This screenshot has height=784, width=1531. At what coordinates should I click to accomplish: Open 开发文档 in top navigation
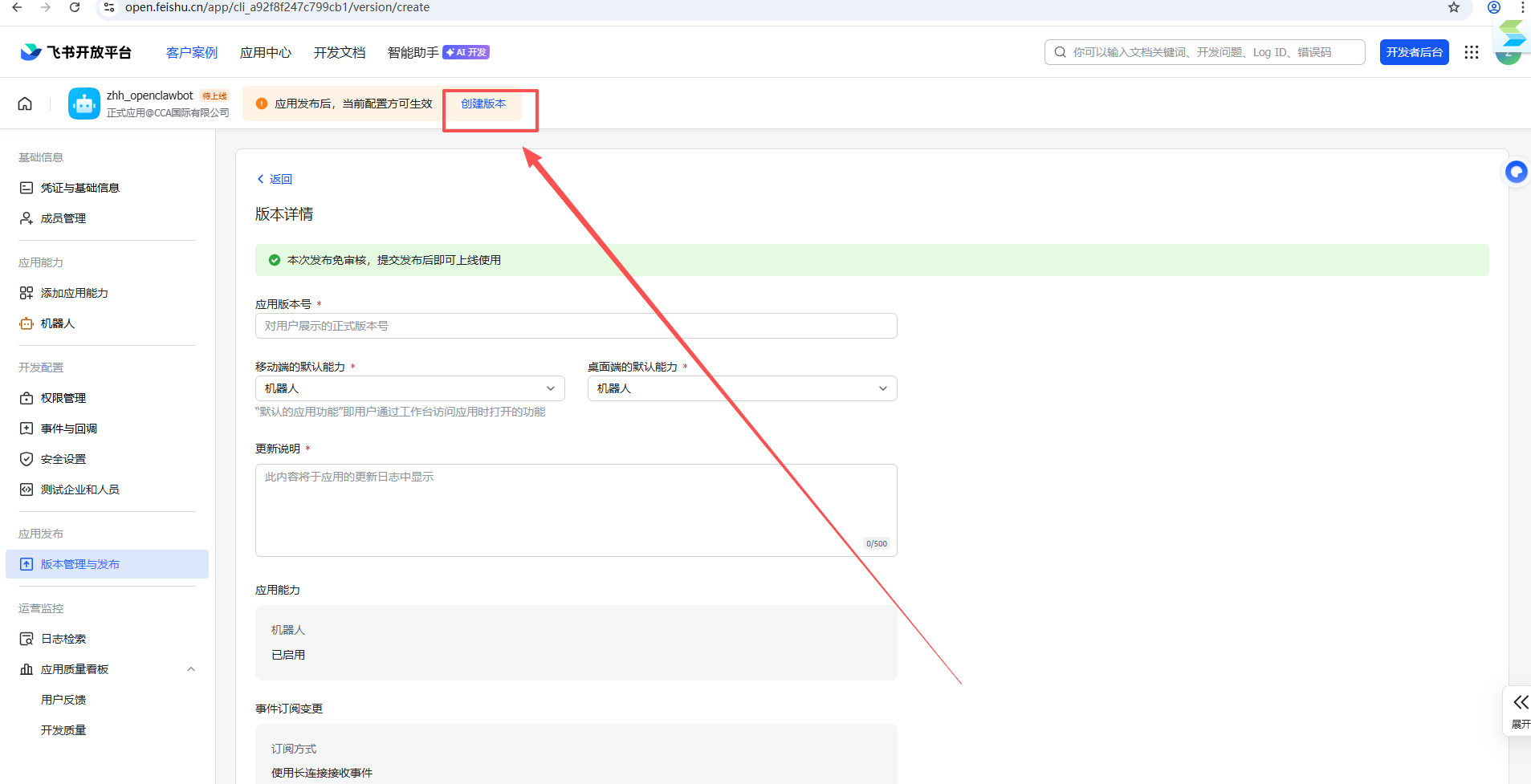[340, 52]
